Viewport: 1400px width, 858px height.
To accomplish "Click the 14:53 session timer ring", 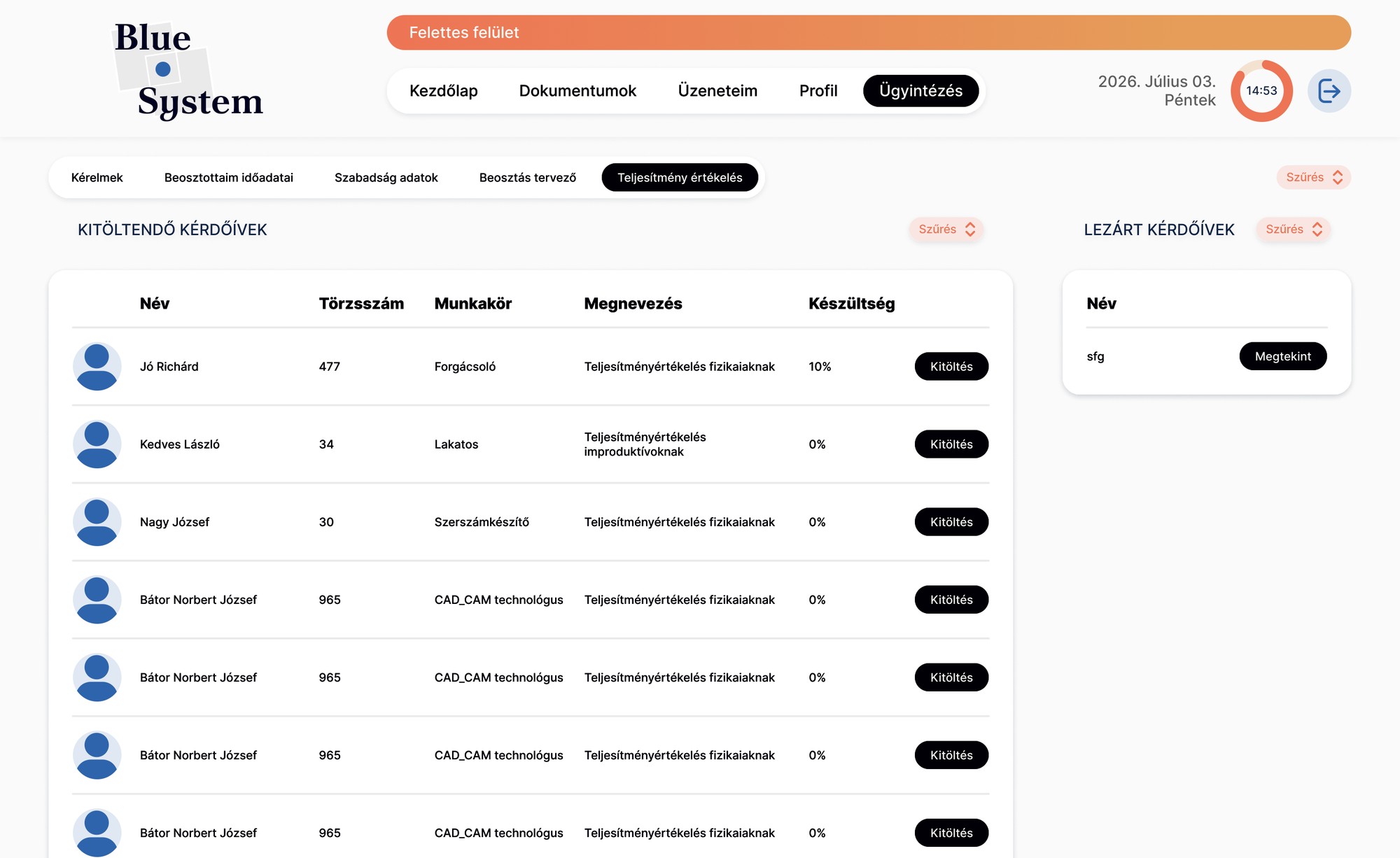I will click(1261, 91).
